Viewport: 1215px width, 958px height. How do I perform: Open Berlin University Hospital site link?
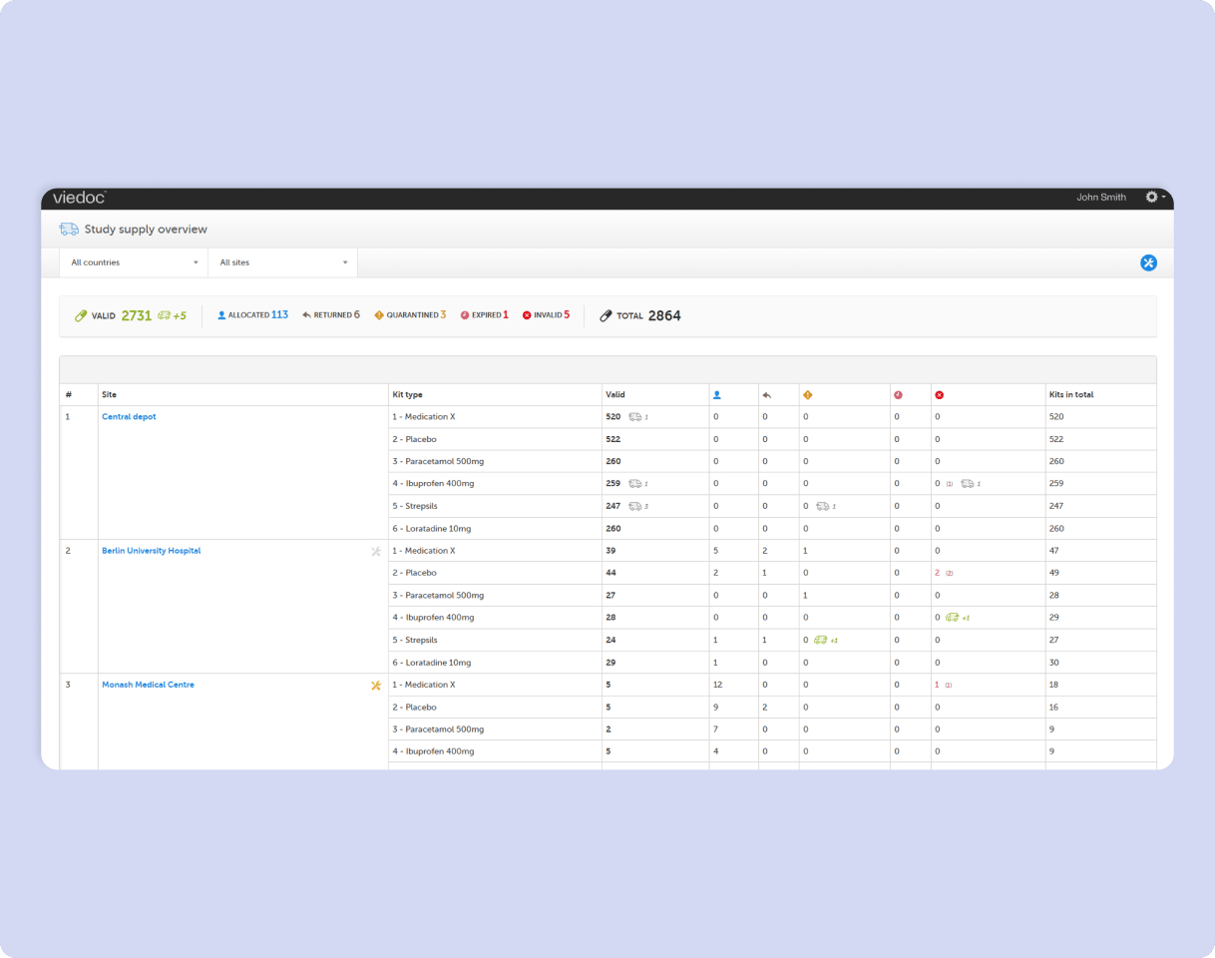(151, 551)
